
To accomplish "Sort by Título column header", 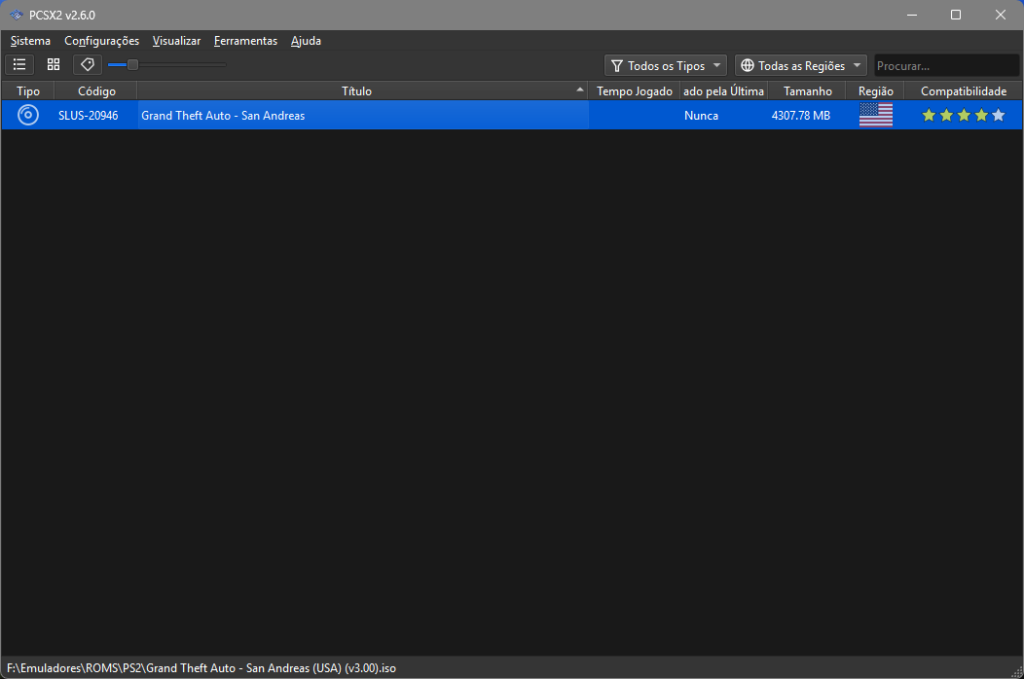I will (x=357, y=91).
